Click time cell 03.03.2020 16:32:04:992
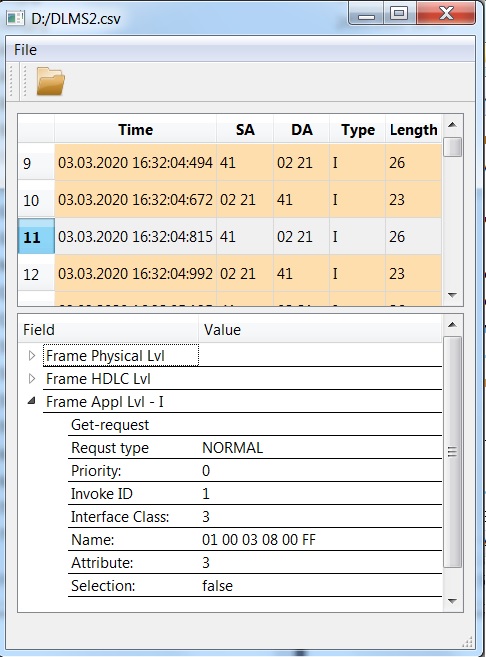486x657 pixels. tap(135, 274)
